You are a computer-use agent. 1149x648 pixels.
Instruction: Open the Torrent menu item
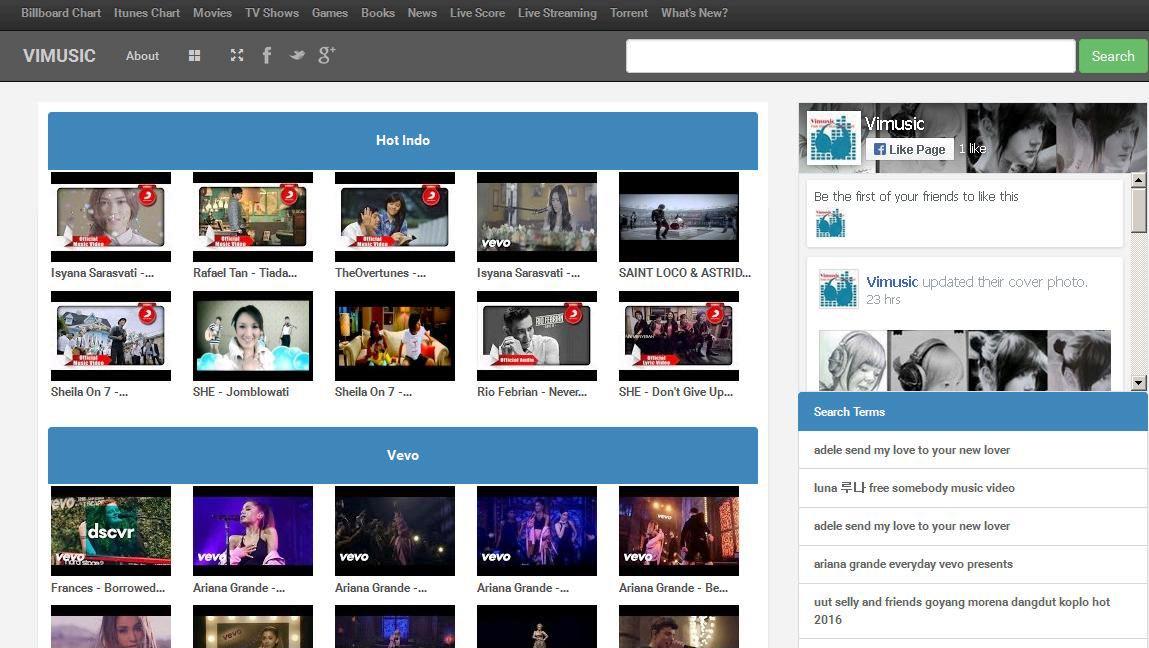pyautogui.click(x=629, y=13)
